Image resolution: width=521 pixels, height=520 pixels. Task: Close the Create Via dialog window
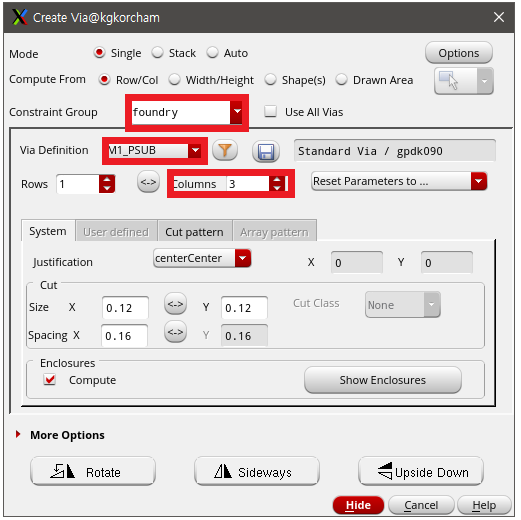[x=499, y=17]
